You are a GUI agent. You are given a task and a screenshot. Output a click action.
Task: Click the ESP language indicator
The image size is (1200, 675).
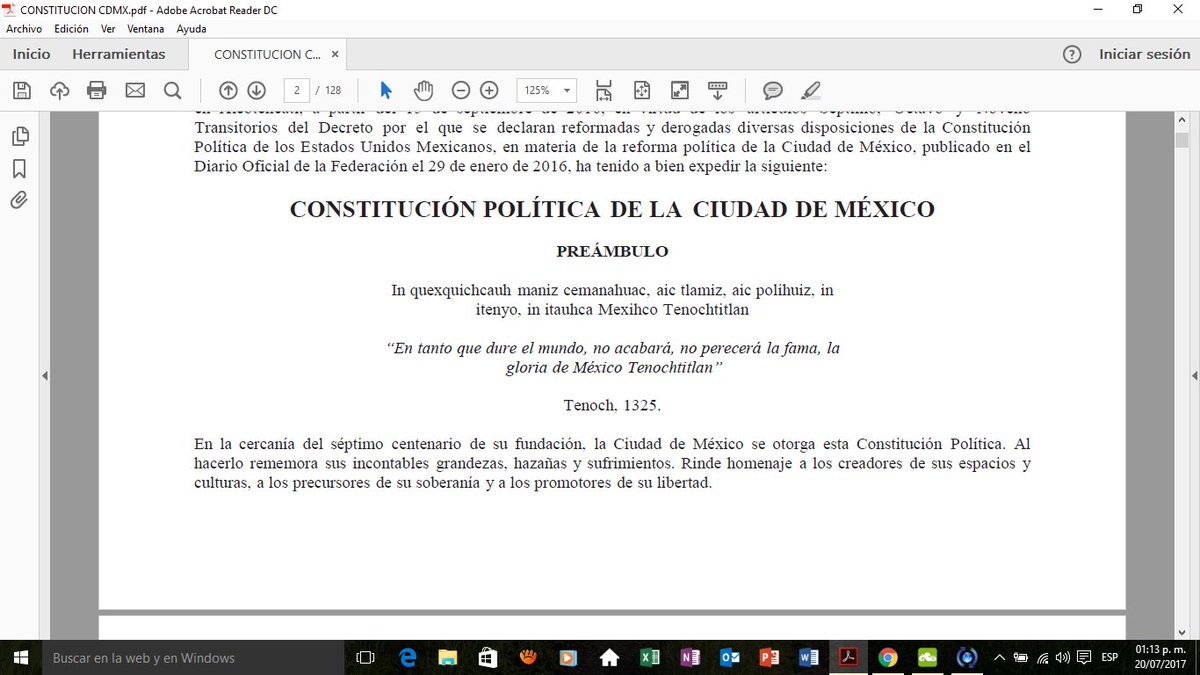(x=1109, y=657)
